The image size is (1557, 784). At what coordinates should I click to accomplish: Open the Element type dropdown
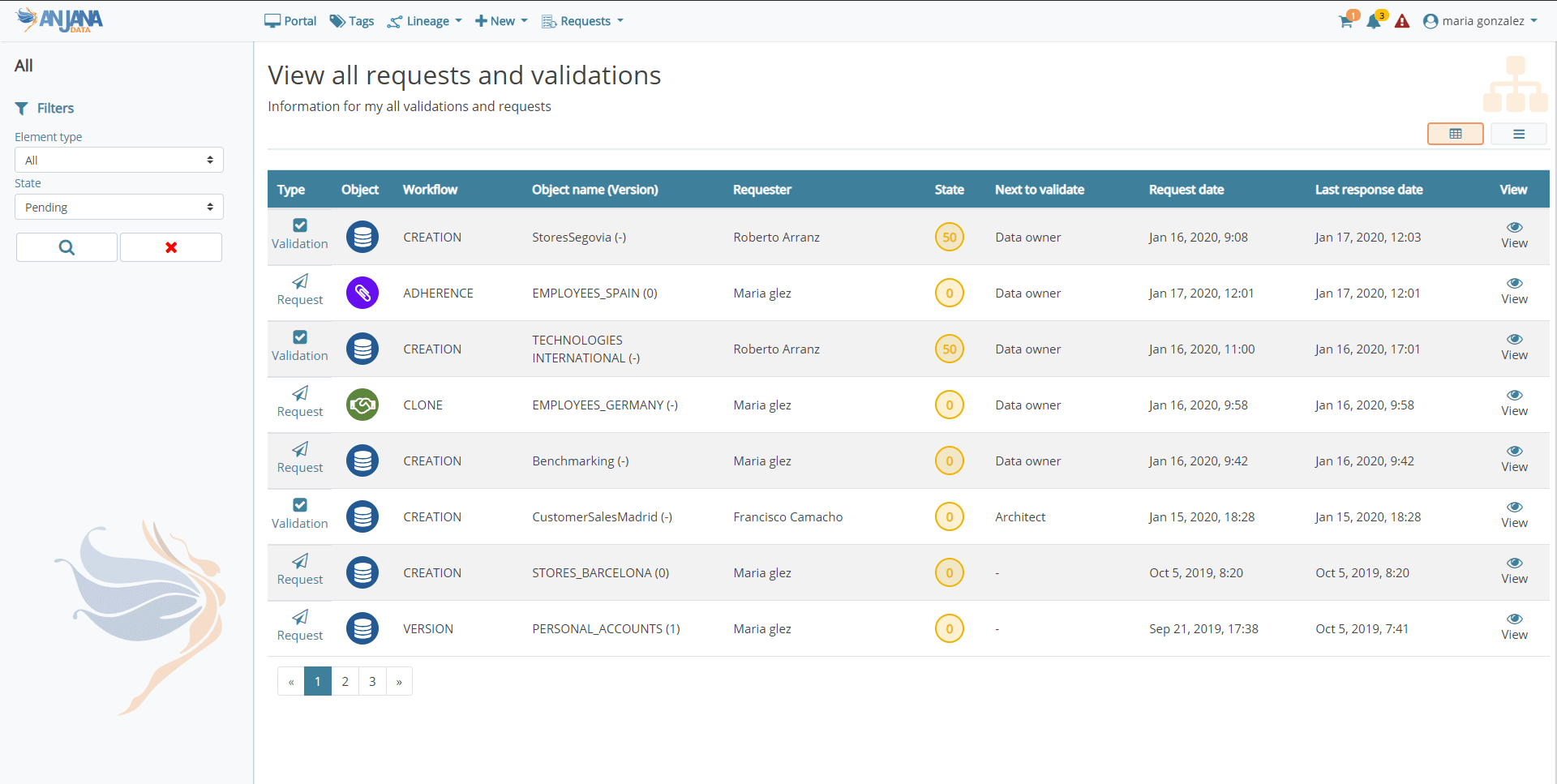119,160
